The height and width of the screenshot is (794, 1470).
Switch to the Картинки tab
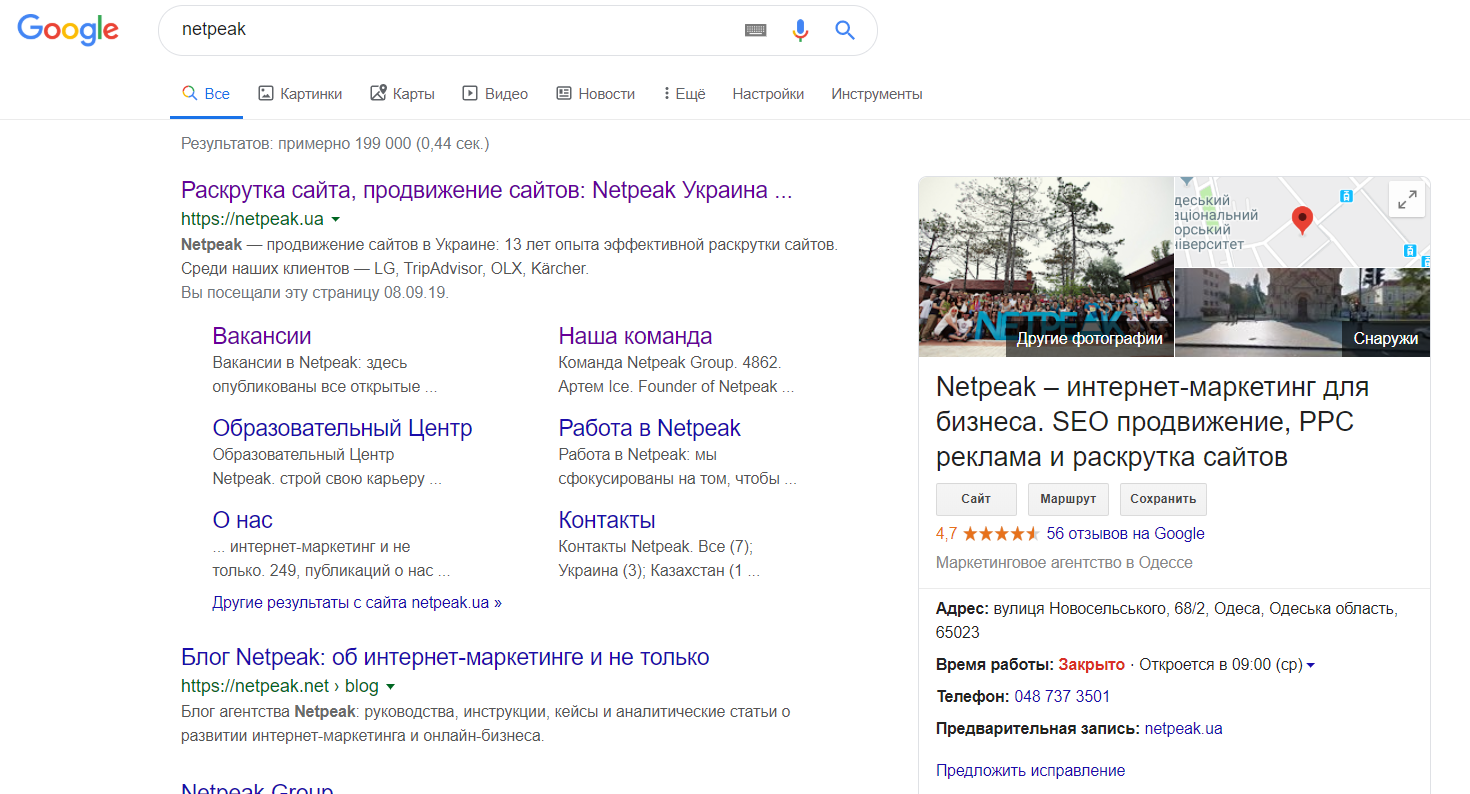click(300, 94)
